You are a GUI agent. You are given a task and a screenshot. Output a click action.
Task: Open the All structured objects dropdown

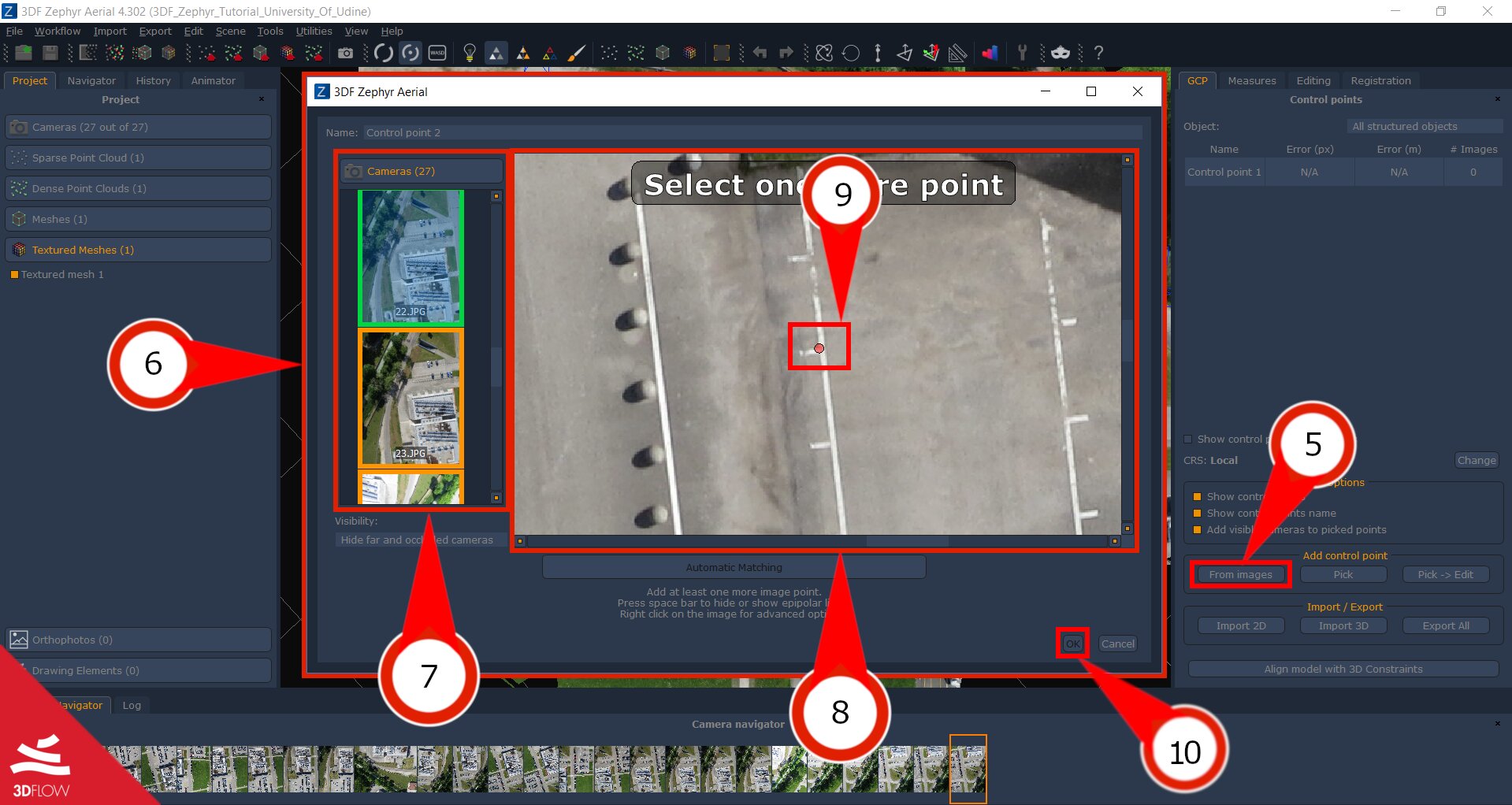point(1424,126)
